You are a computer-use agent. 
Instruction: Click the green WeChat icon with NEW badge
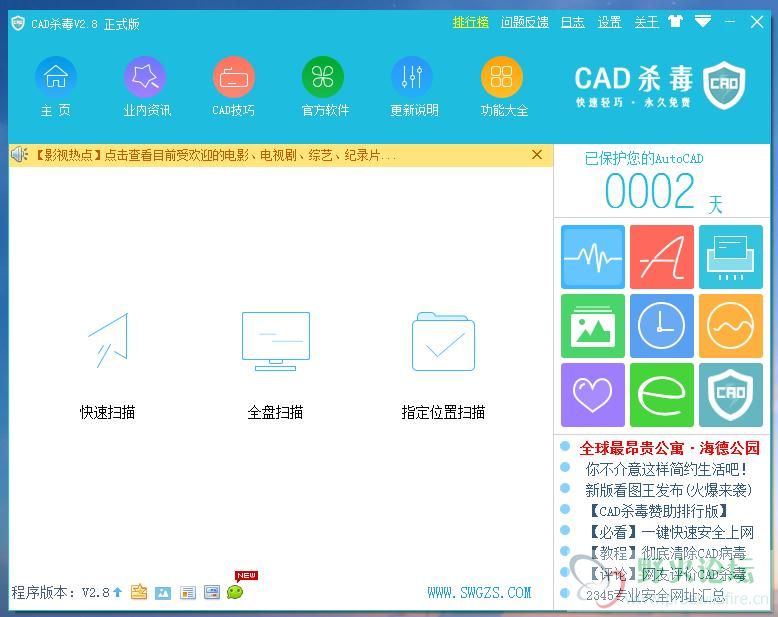(x=235, y=592)
